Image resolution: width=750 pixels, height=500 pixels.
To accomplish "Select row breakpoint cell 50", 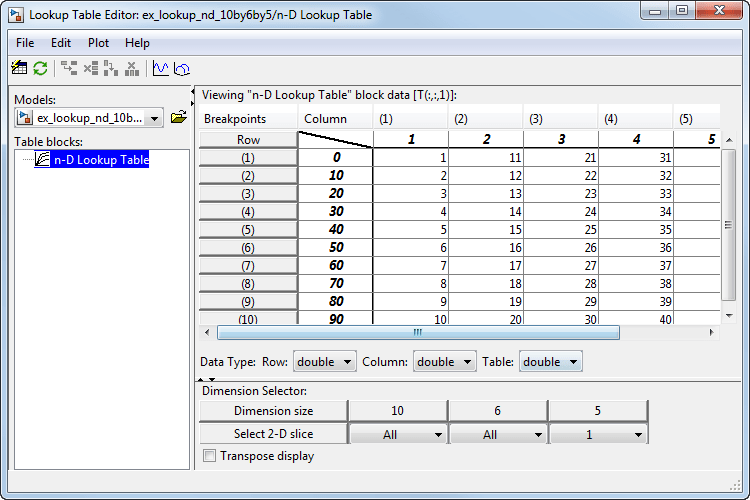I will [335, 247].
